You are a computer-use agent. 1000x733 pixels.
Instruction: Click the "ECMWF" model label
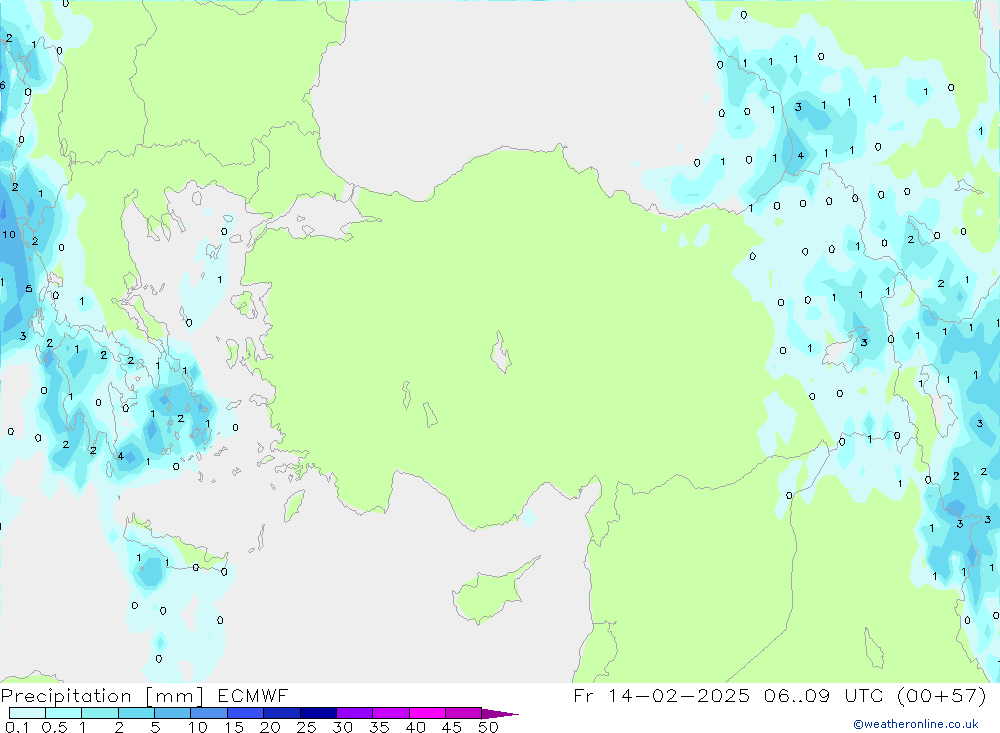coord(253,696)
